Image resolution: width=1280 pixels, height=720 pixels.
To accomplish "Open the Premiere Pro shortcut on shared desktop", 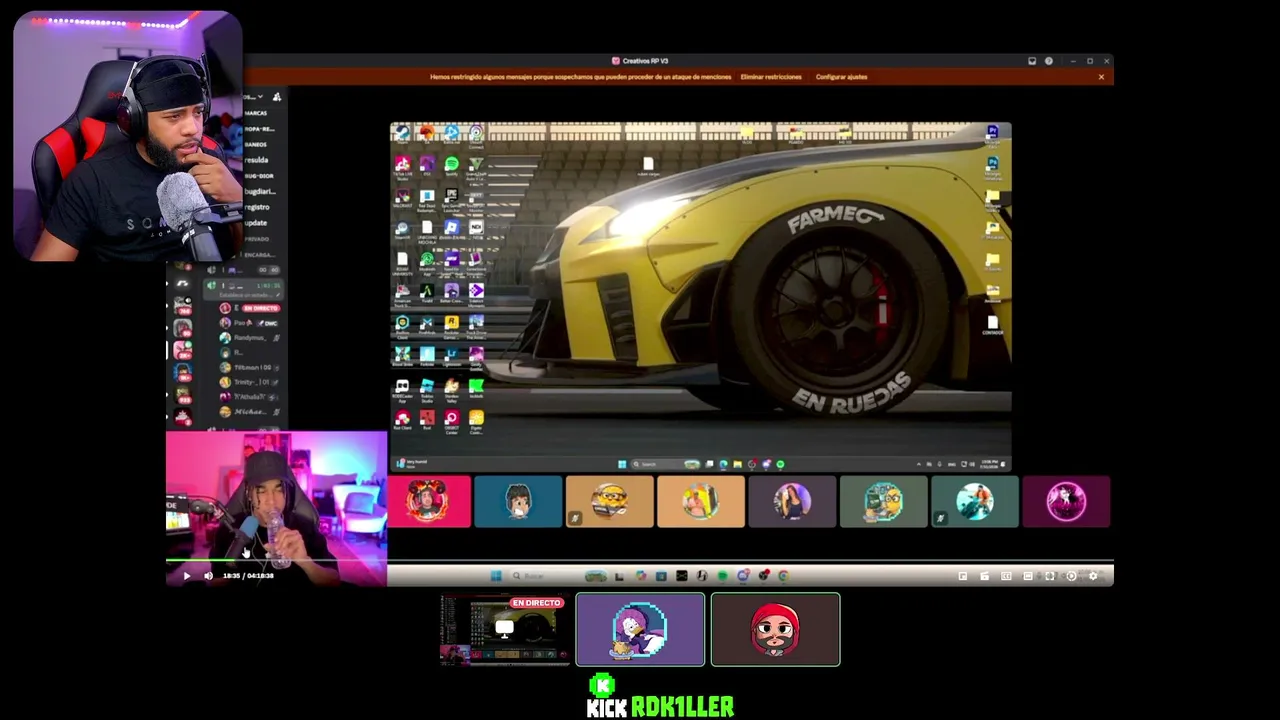I will click(x=992, y=134).
